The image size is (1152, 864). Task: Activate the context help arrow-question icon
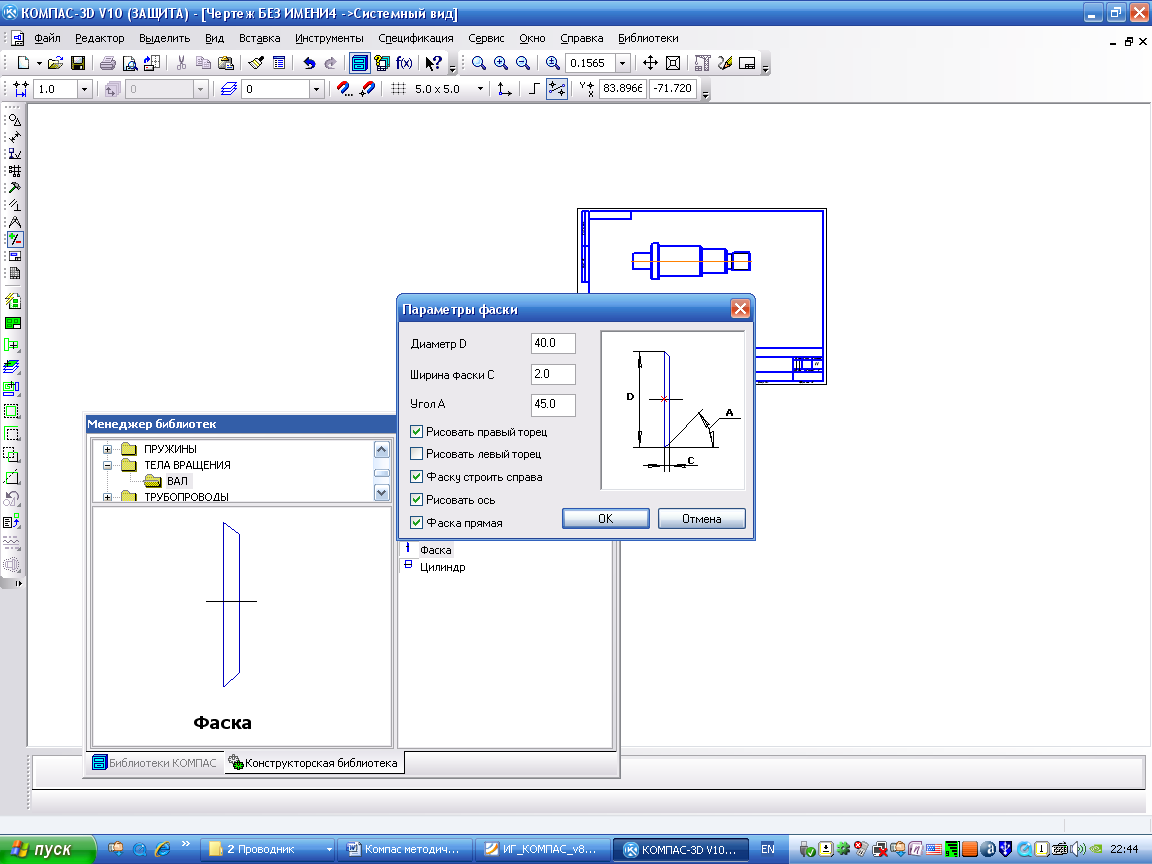433,63
